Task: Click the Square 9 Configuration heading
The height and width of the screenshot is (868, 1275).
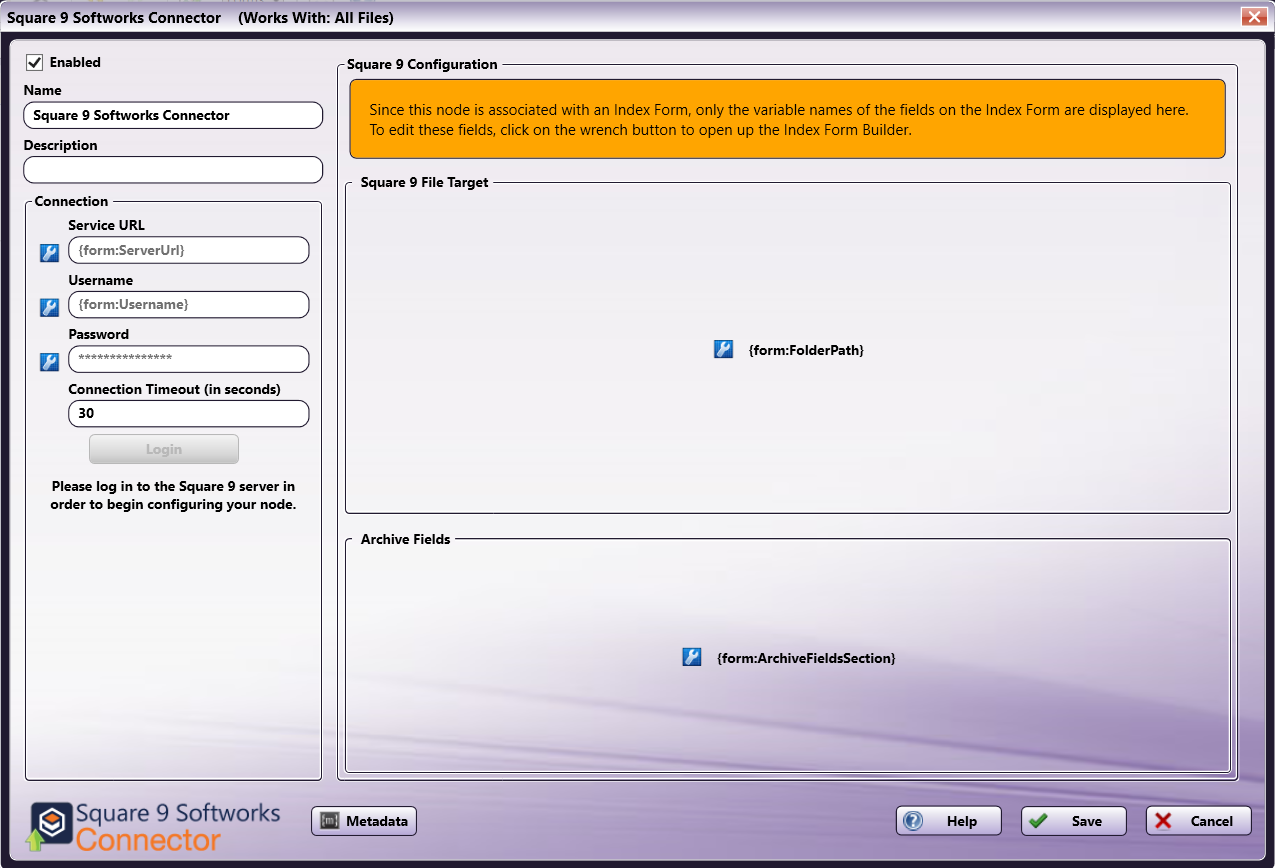Action: (422, 64)
